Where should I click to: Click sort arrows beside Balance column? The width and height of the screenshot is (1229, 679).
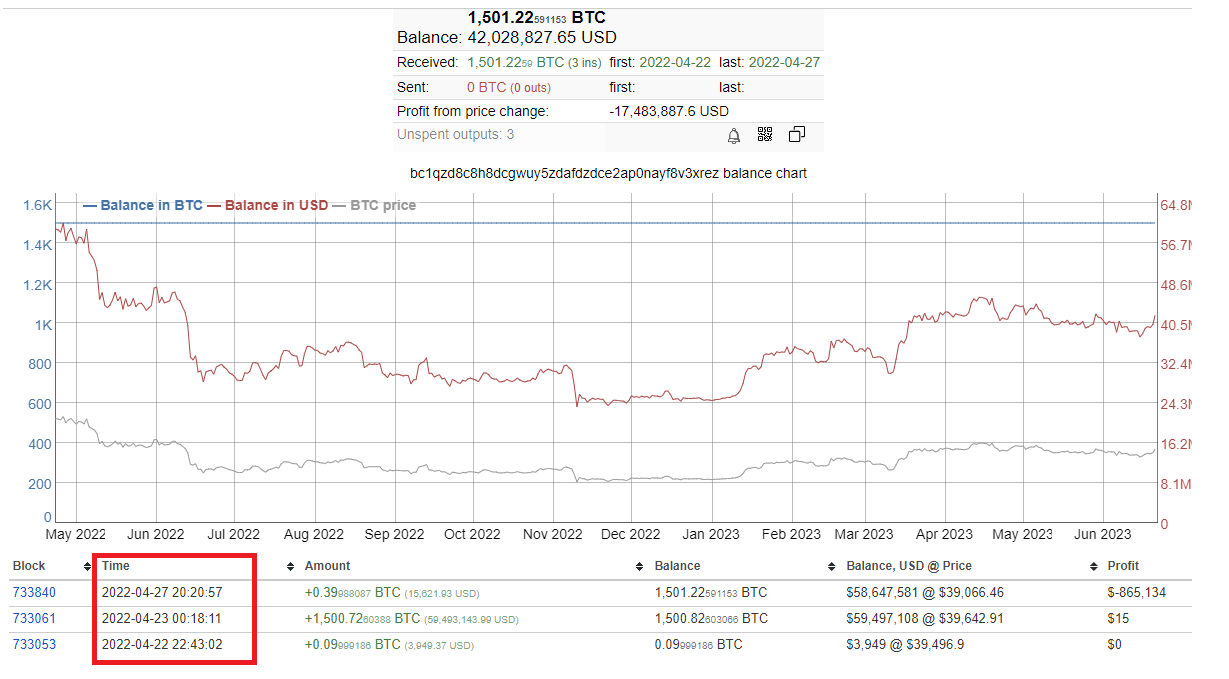tap(832, 567)
